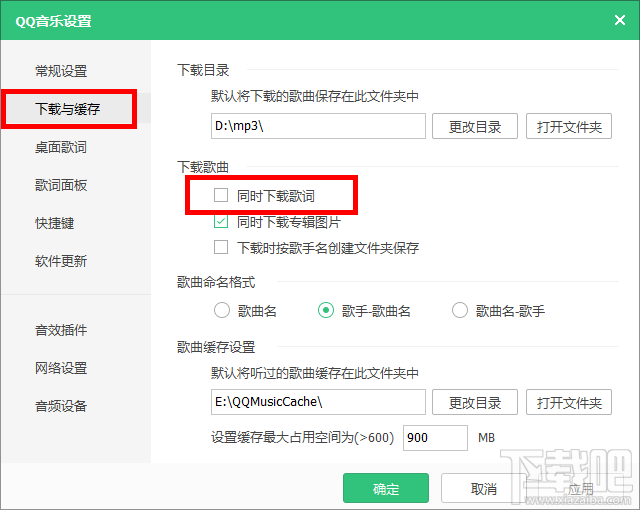Viewport: 640px width, 510px height.
Task: Choose the 歌曲名 naming format
Action: pyautogui.click(x=222, y=310)
